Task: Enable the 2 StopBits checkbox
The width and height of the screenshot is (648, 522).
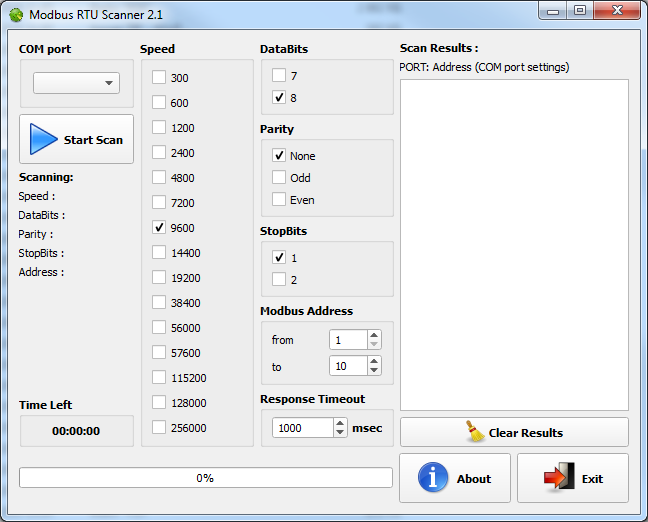Action: click(x=279, y=280)
